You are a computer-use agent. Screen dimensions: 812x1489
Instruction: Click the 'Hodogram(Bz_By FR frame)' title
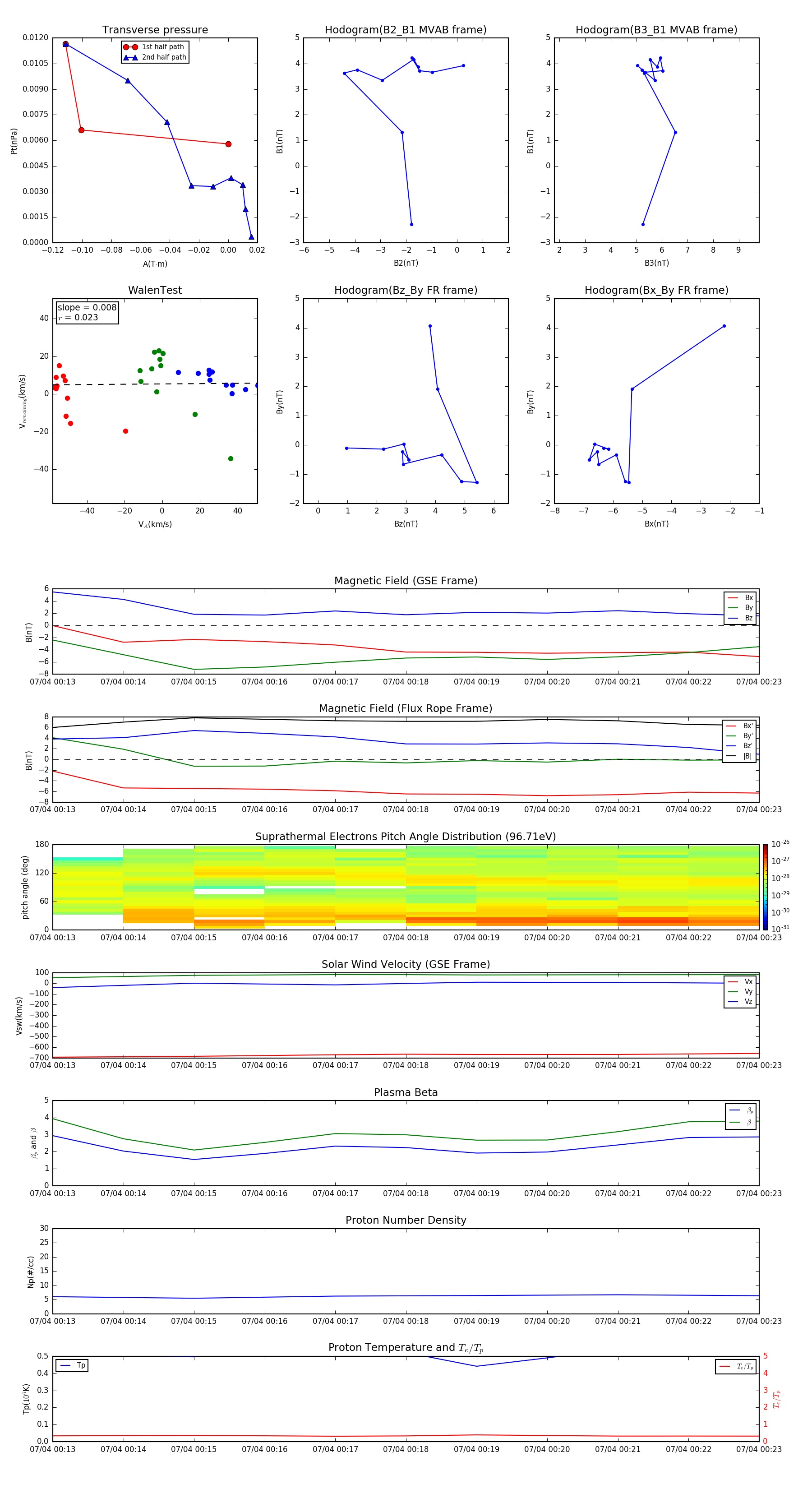click(x=406, y=290)
